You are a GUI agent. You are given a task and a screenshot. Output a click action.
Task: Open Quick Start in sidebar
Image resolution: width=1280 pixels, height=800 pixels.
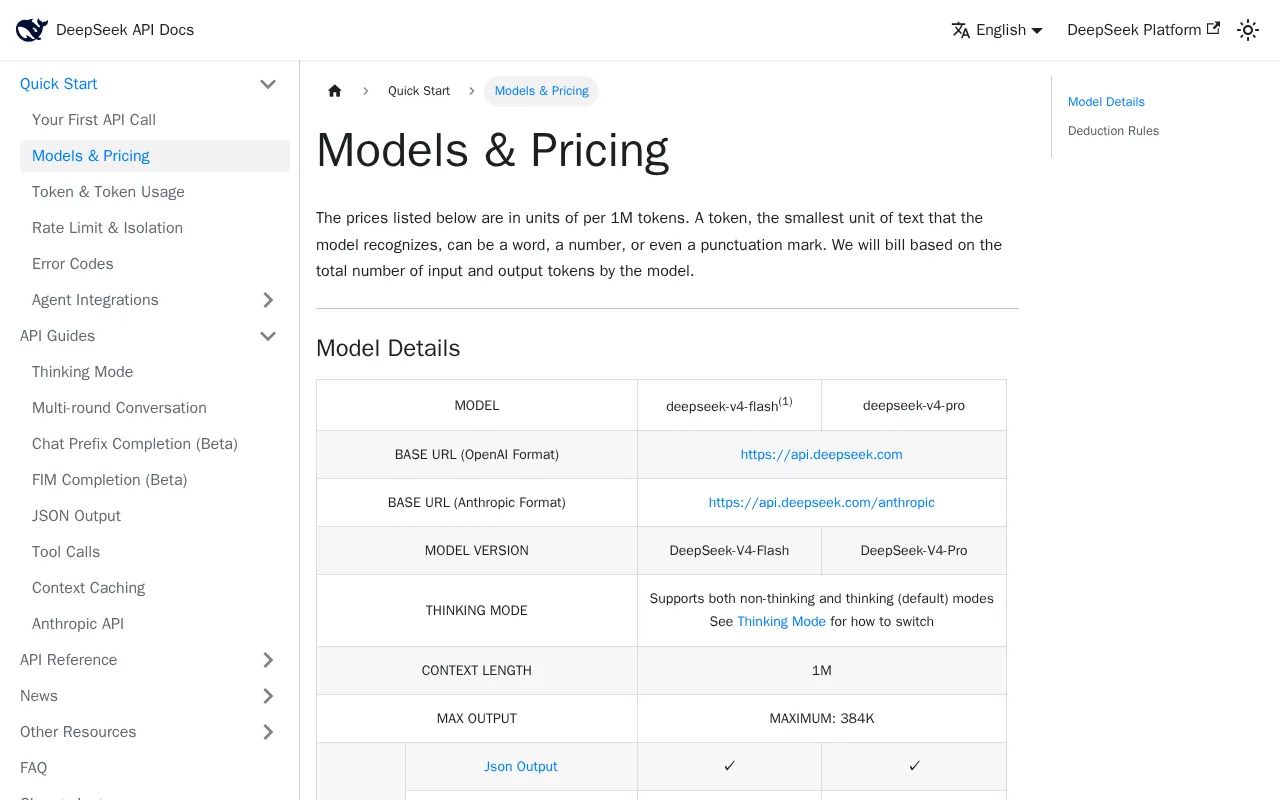59,84
